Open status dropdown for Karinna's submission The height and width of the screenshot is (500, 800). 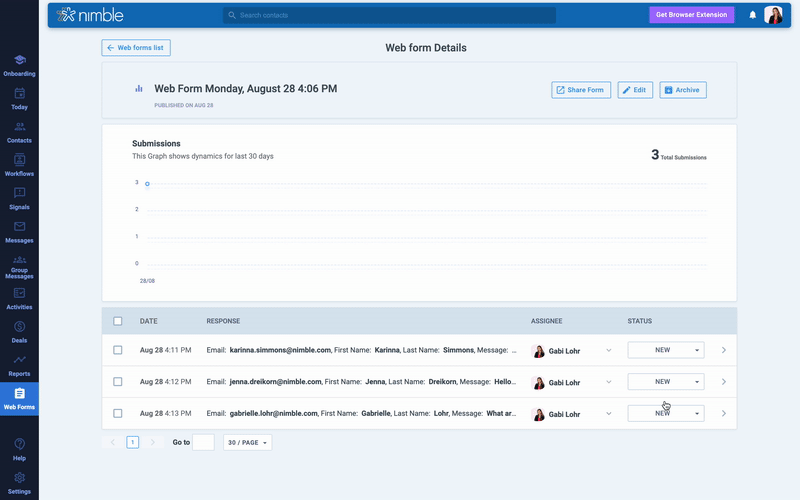click(x=665, y=350)
